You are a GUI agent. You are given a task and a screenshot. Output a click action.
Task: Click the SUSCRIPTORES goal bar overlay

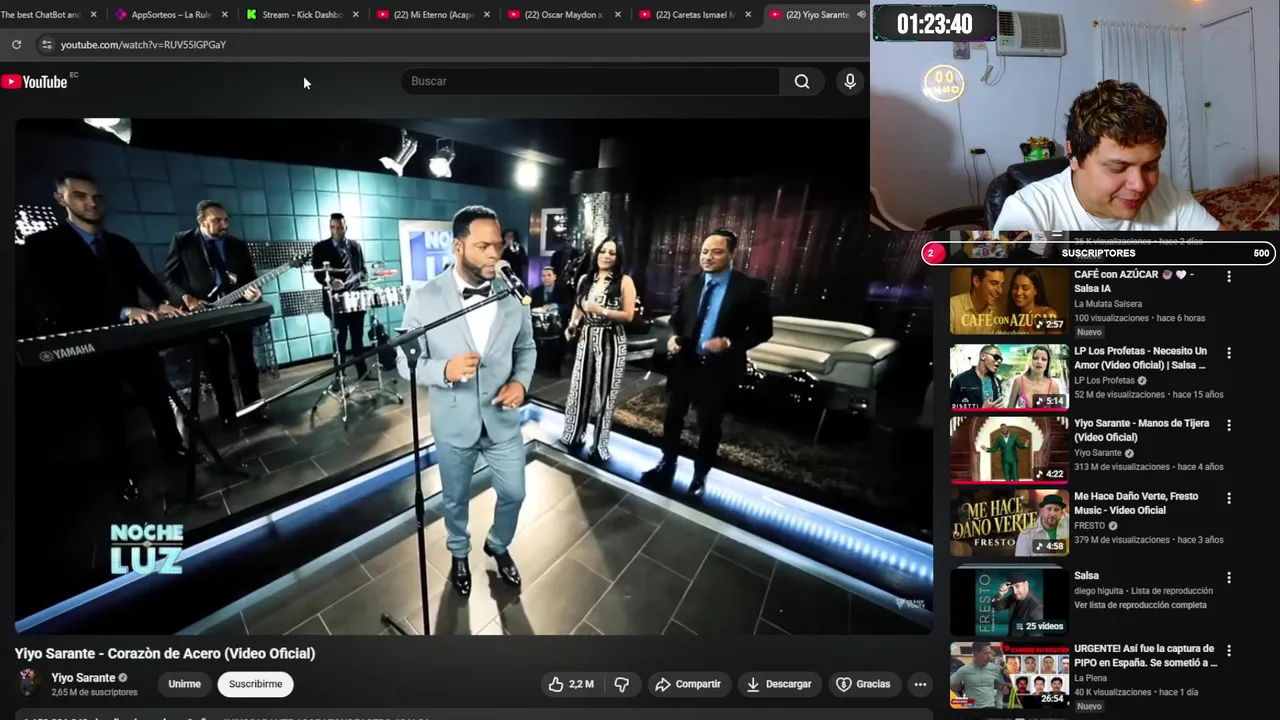pos(1098,253)
